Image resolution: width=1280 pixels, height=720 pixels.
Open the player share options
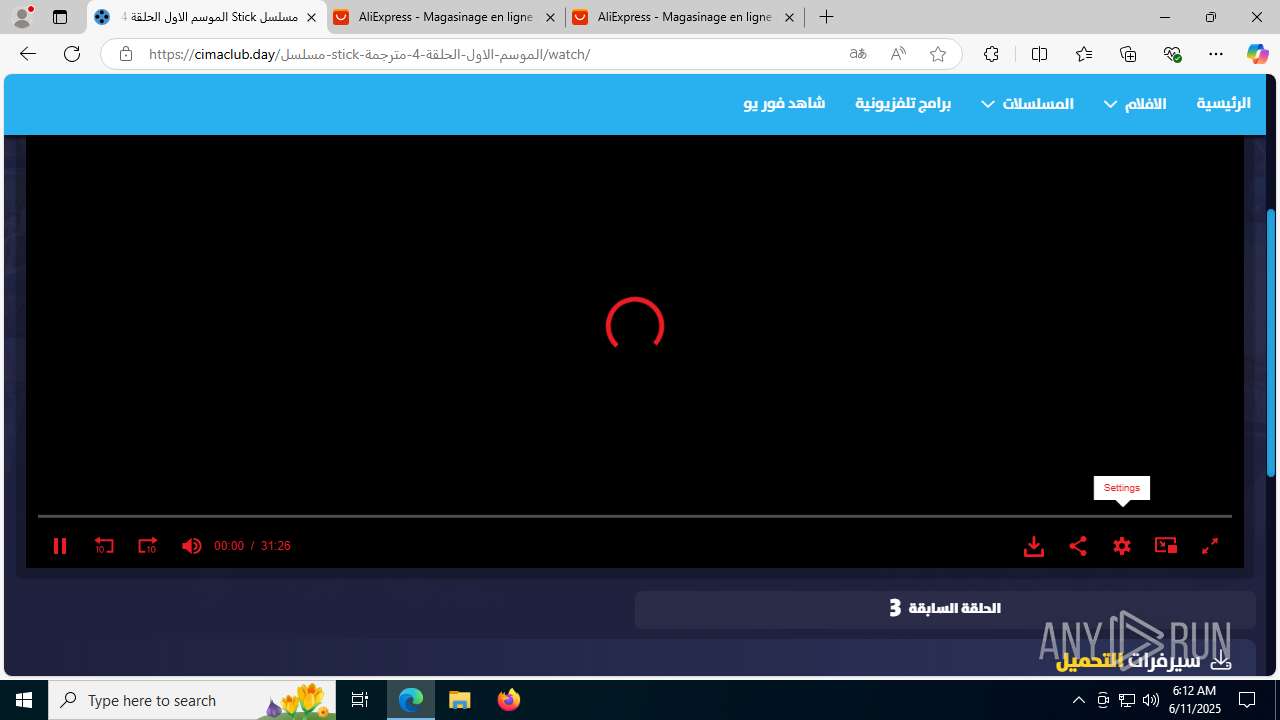tap(1078, 546)
